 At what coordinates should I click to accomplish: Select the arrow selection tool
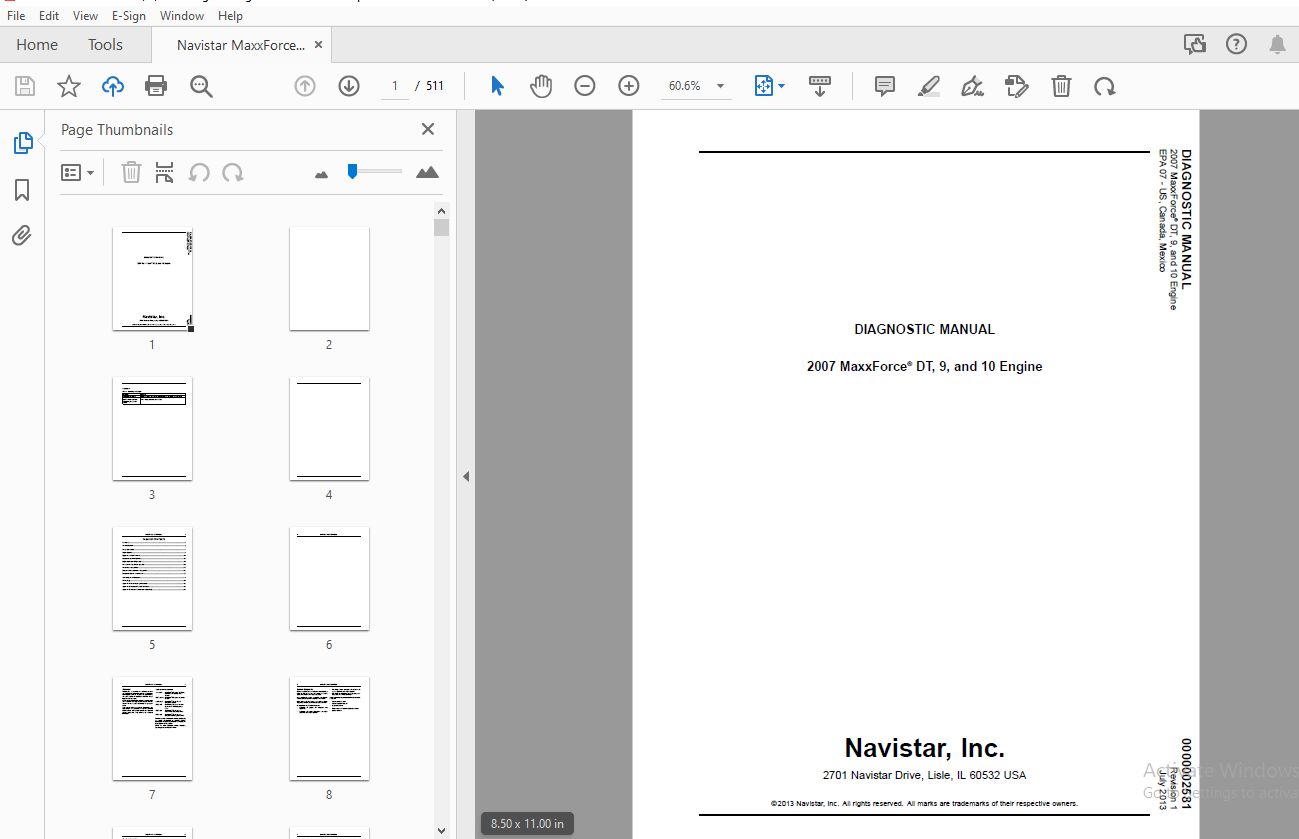497,86
